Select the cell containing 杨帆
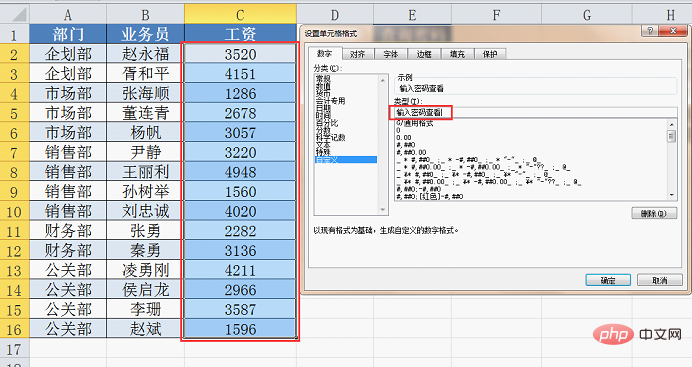Viewport: 692px width, 367px height. click(145, 132)
